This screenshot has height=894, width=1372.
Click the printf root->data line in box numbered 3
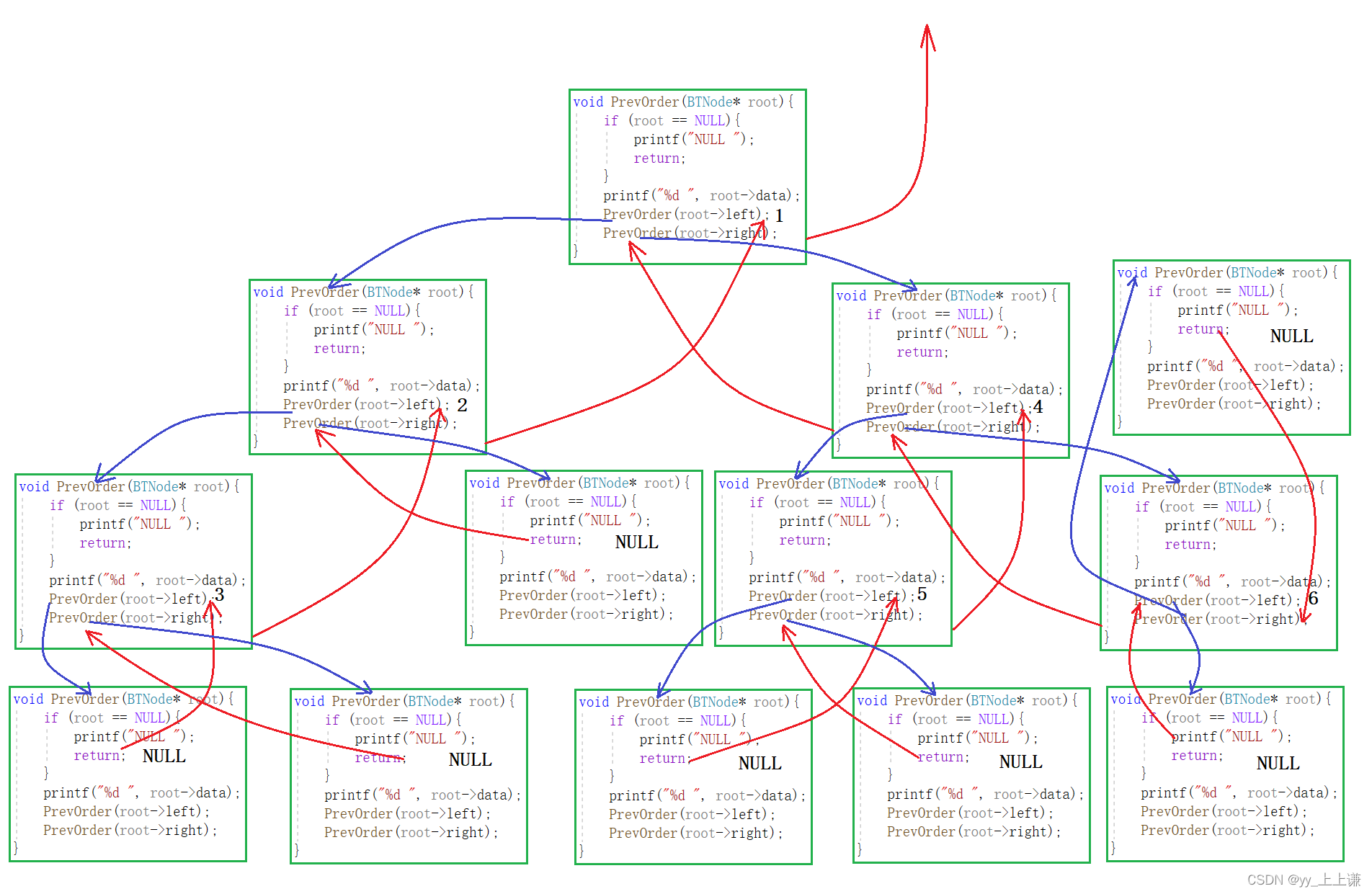(x=148, y=581)
